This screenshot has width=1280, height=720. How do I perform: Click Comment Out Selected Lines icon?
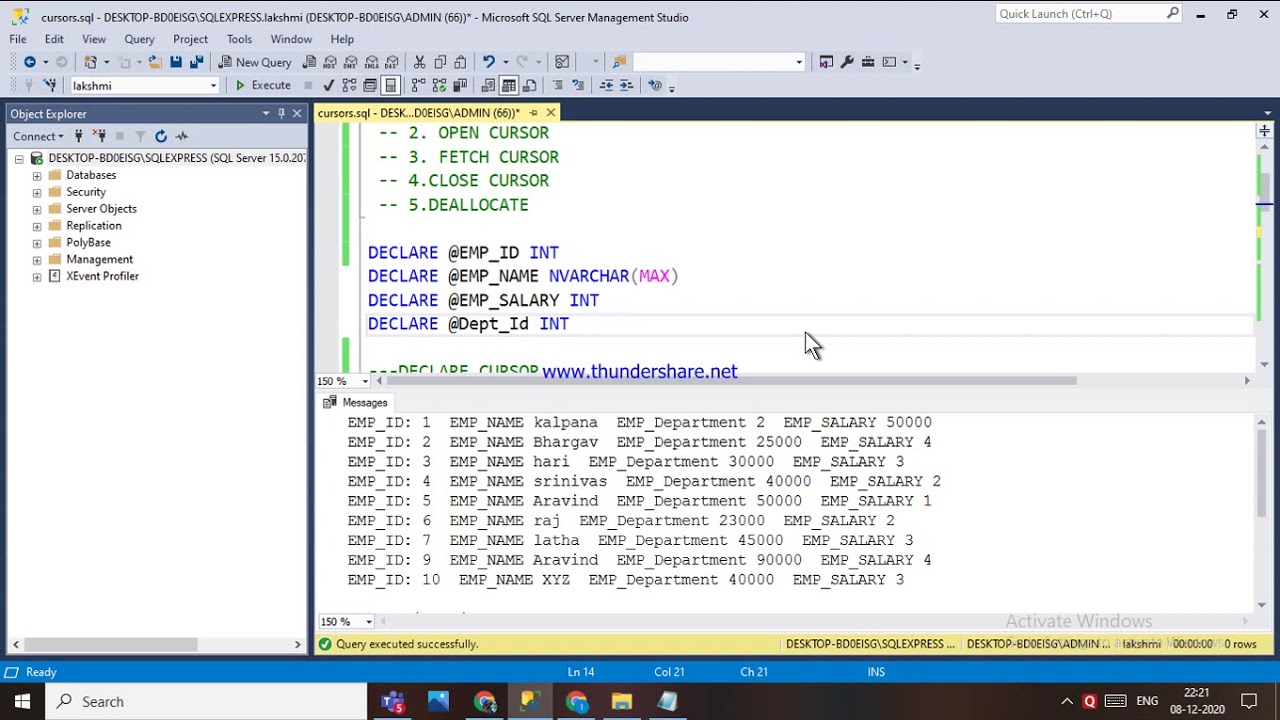(x=557, y=86)
